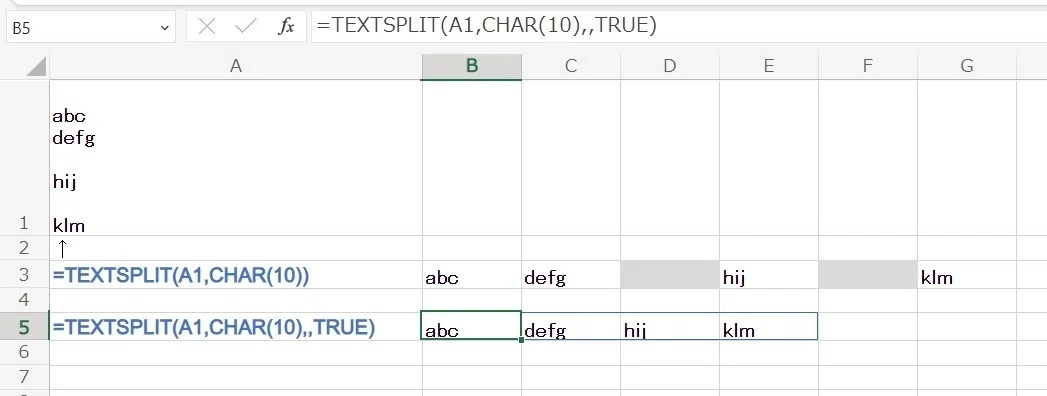Select row 4 header
Screen dimensions: 1047x396
(x=24, y=299)
